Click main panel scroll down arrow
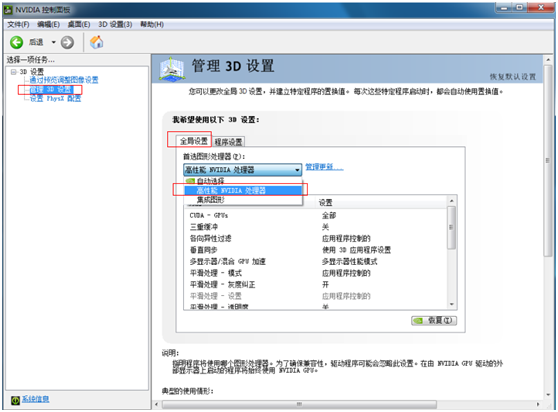Image resolution: width=558 pixels, height=412 pixels. (x=548, y=395)
